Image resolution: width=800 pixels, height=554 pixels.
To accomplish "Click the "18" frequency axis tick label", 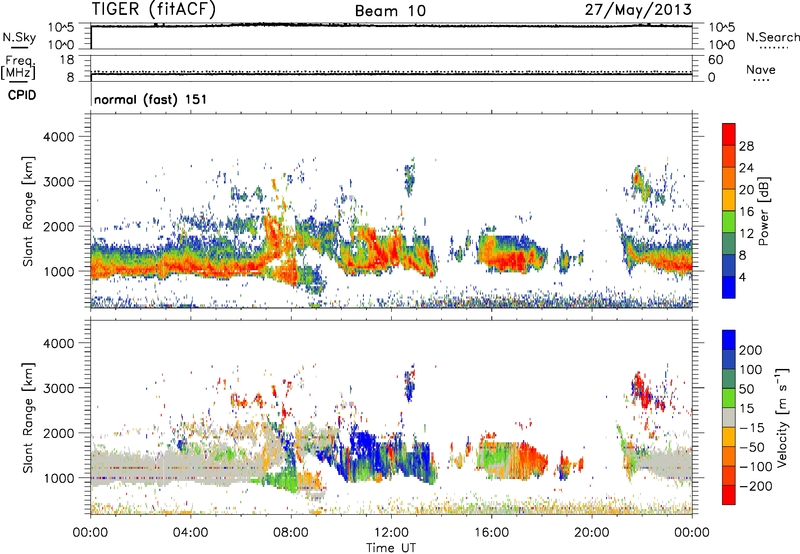I will (67, 60).
